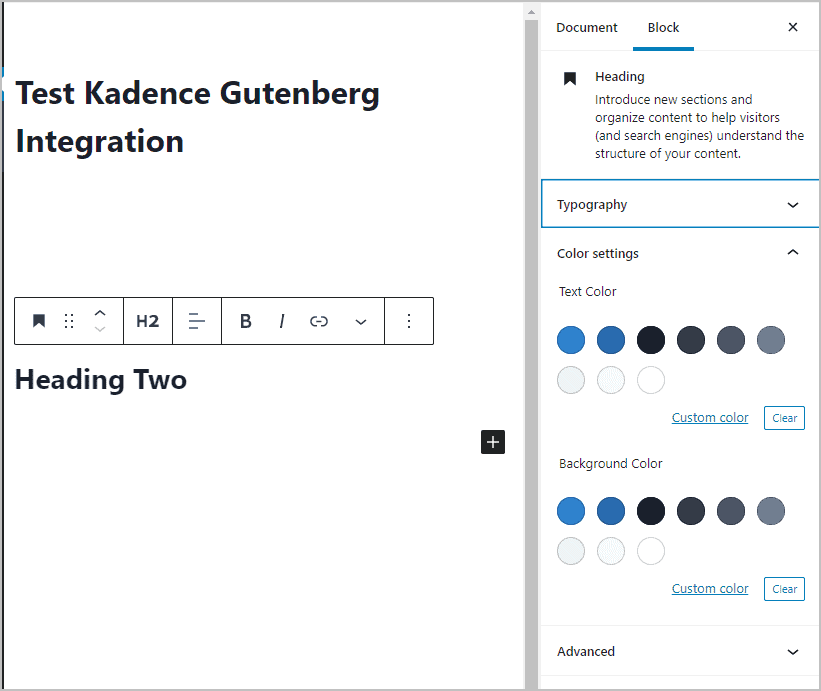Select the Block tab in the sidebar
Viewport: 821px width, 691px height.
click(663, 27)
